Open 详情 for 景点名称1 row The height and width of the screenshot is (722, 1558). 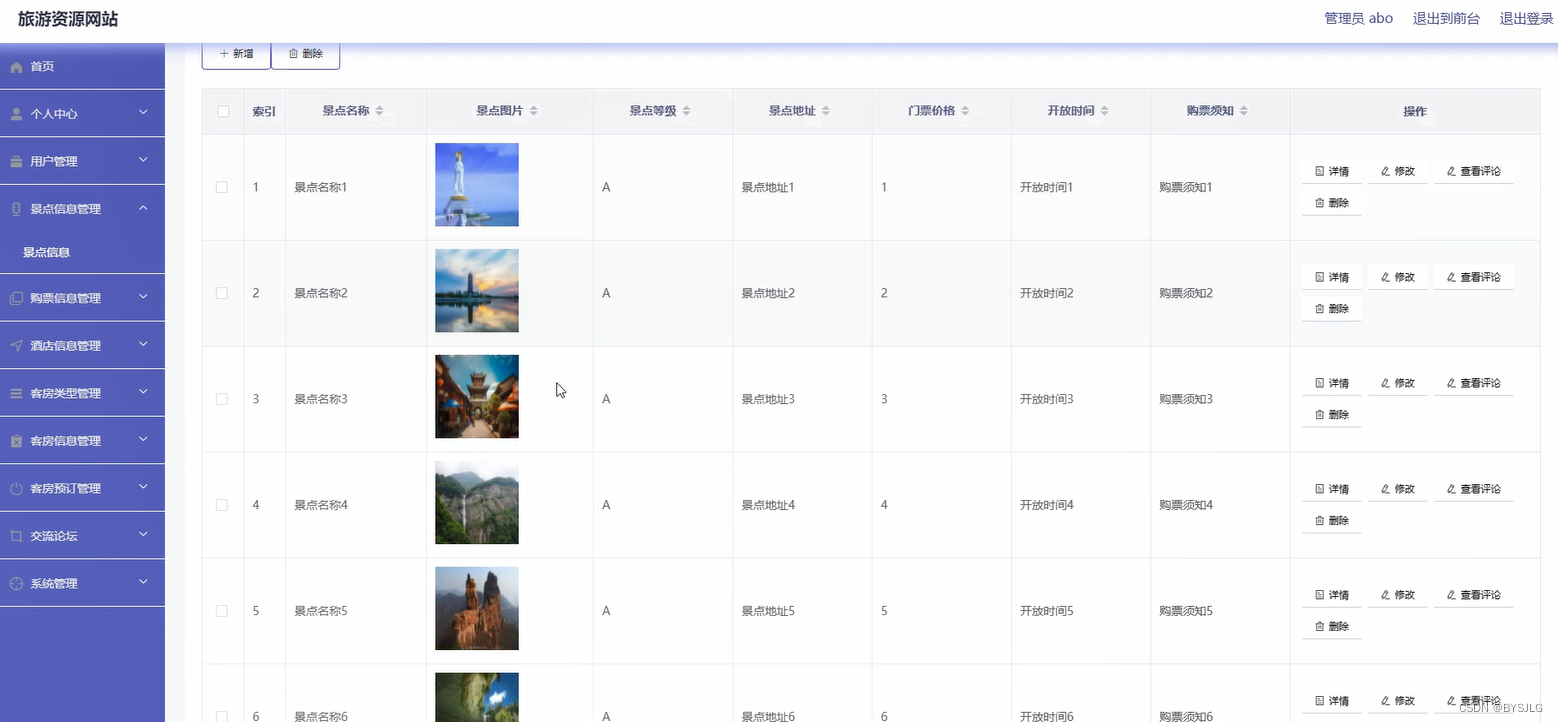(1332, 171)
